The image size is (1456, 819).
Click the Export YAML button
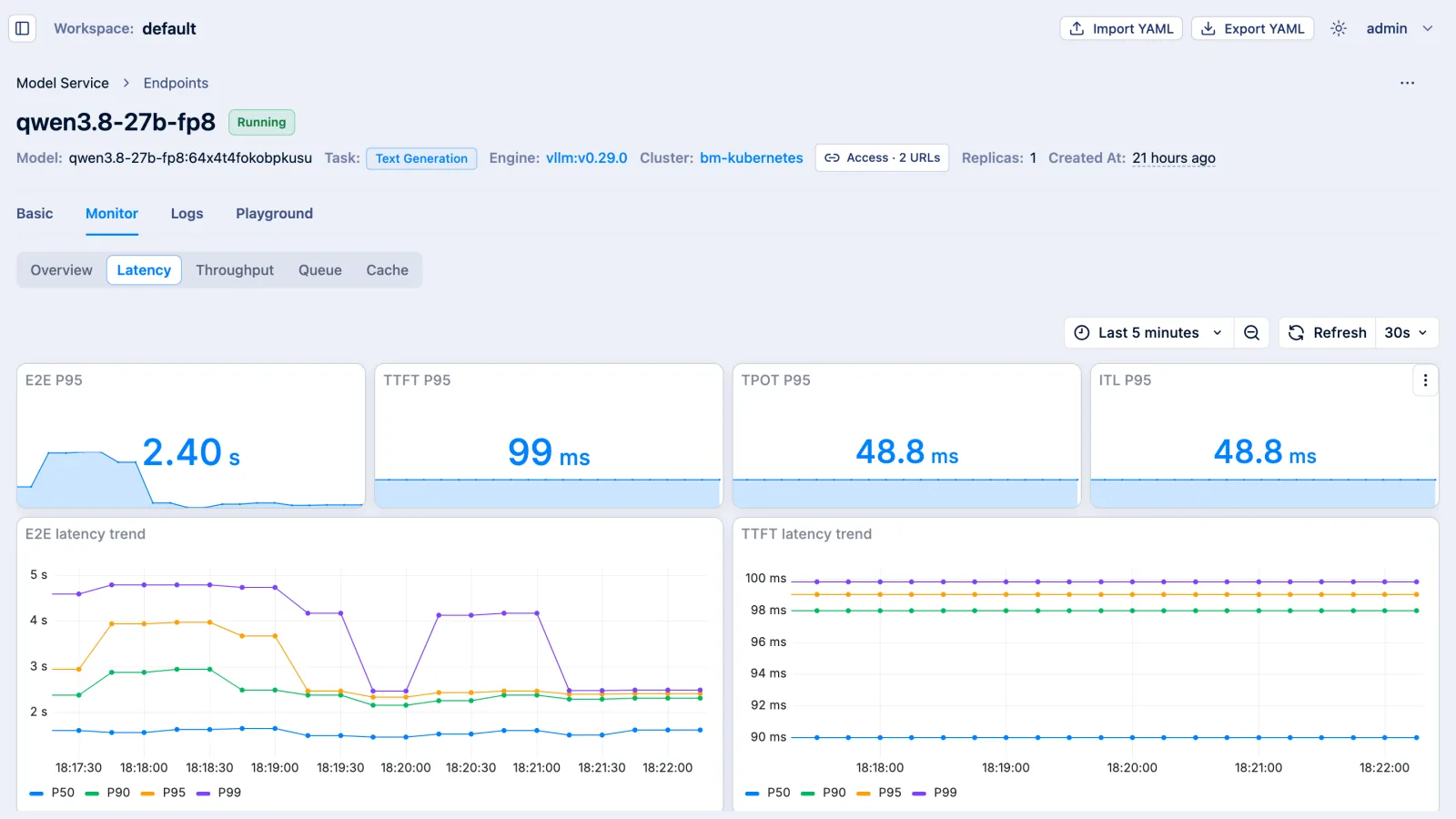(x=1252, y=28)
